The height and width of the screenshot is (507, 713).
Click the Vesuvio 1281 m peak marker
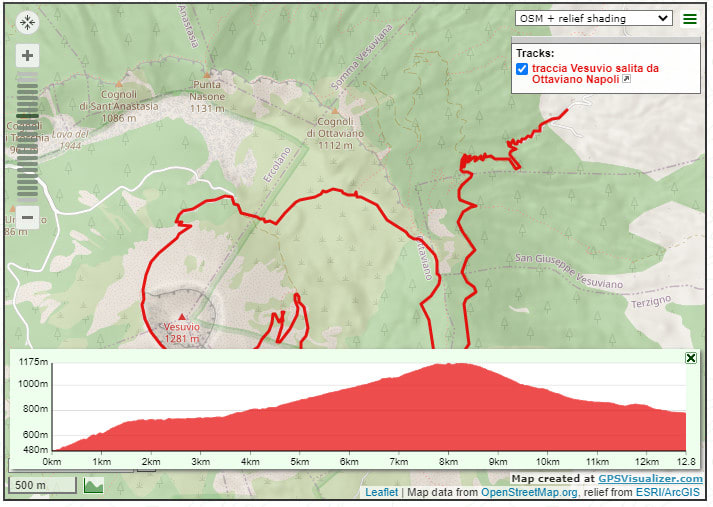tap(182, 316)
